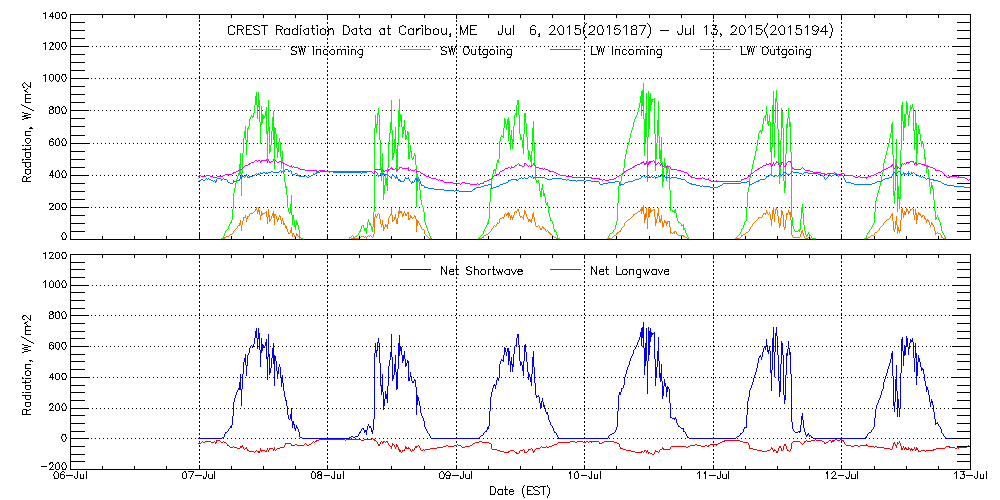Select the 07-Jul date tick label

point(199,477)
